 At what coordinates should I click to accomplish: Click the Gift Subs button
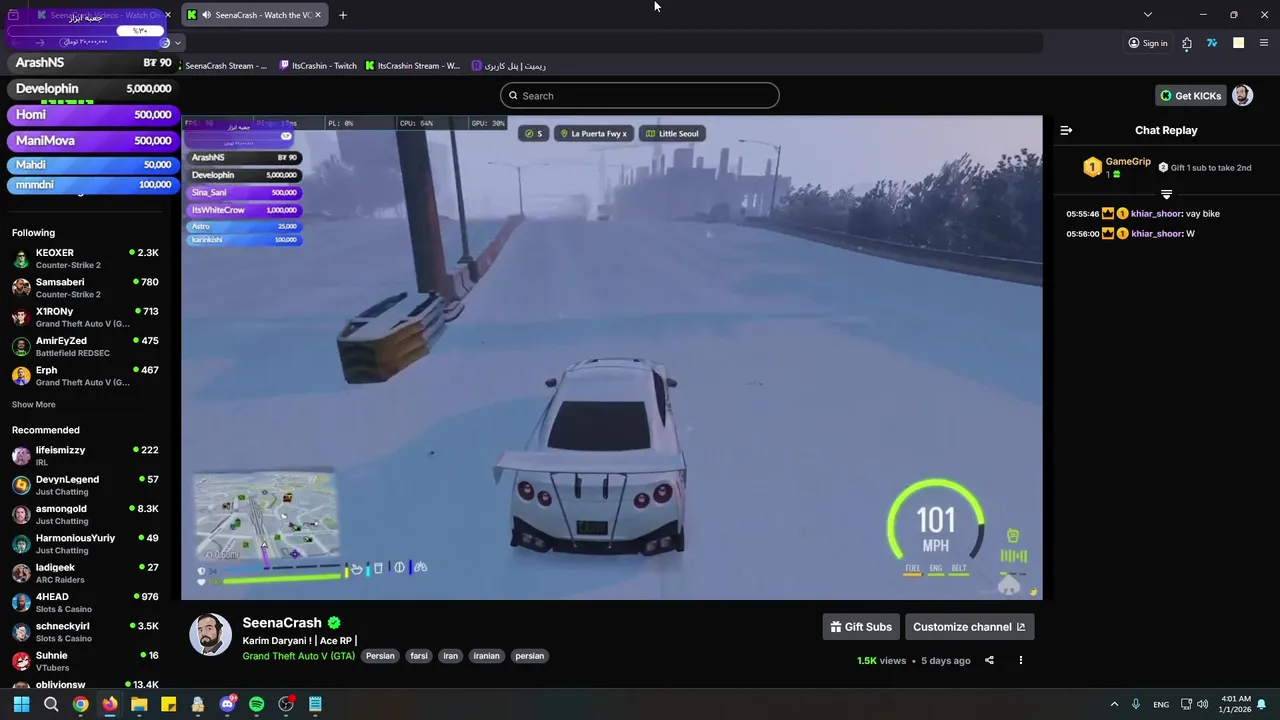[861, 627]
